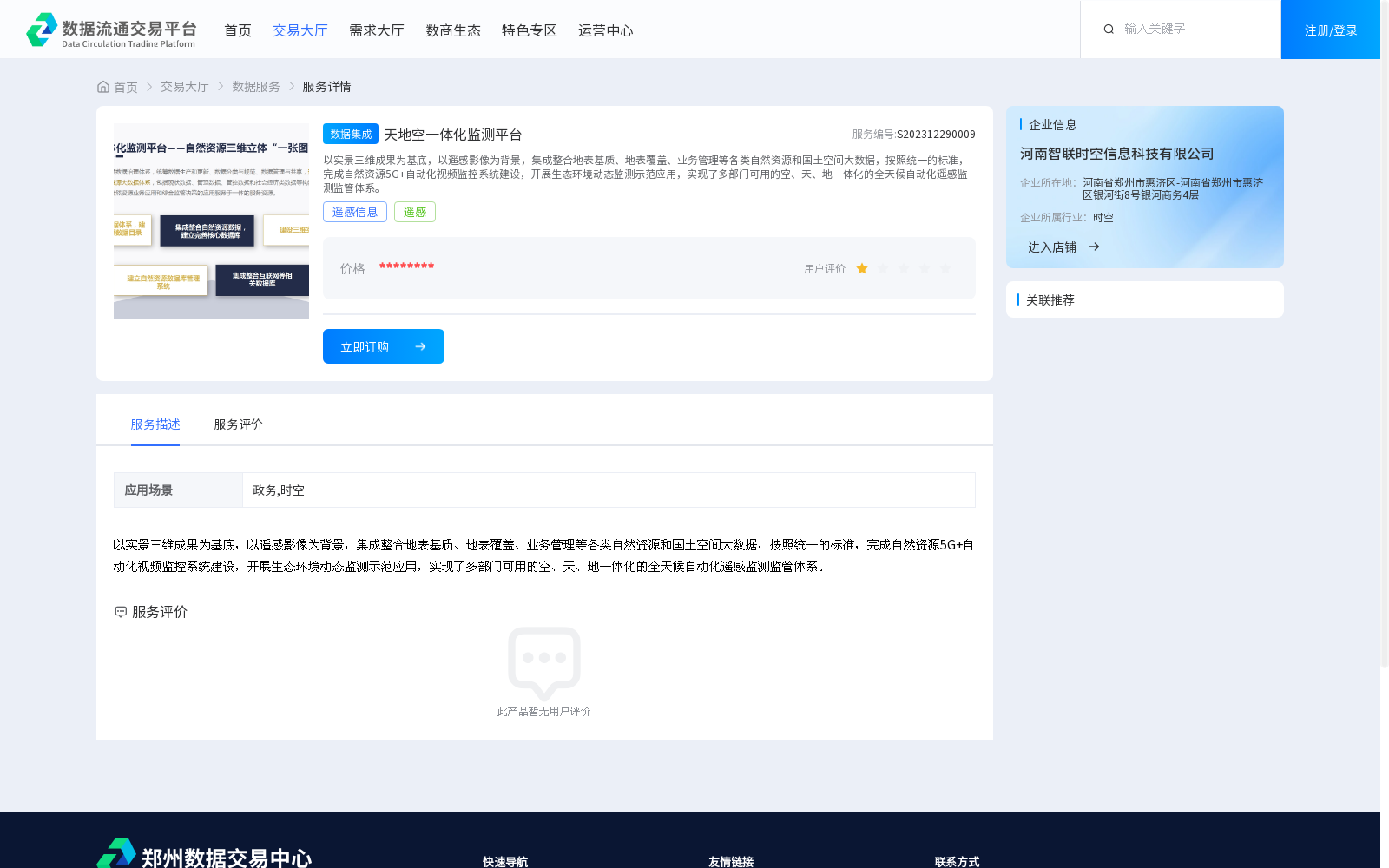Viewport: 1389px width, 868px height.
Task: Open the 首页 navigation menu item
Action: (x=238, y=30)
